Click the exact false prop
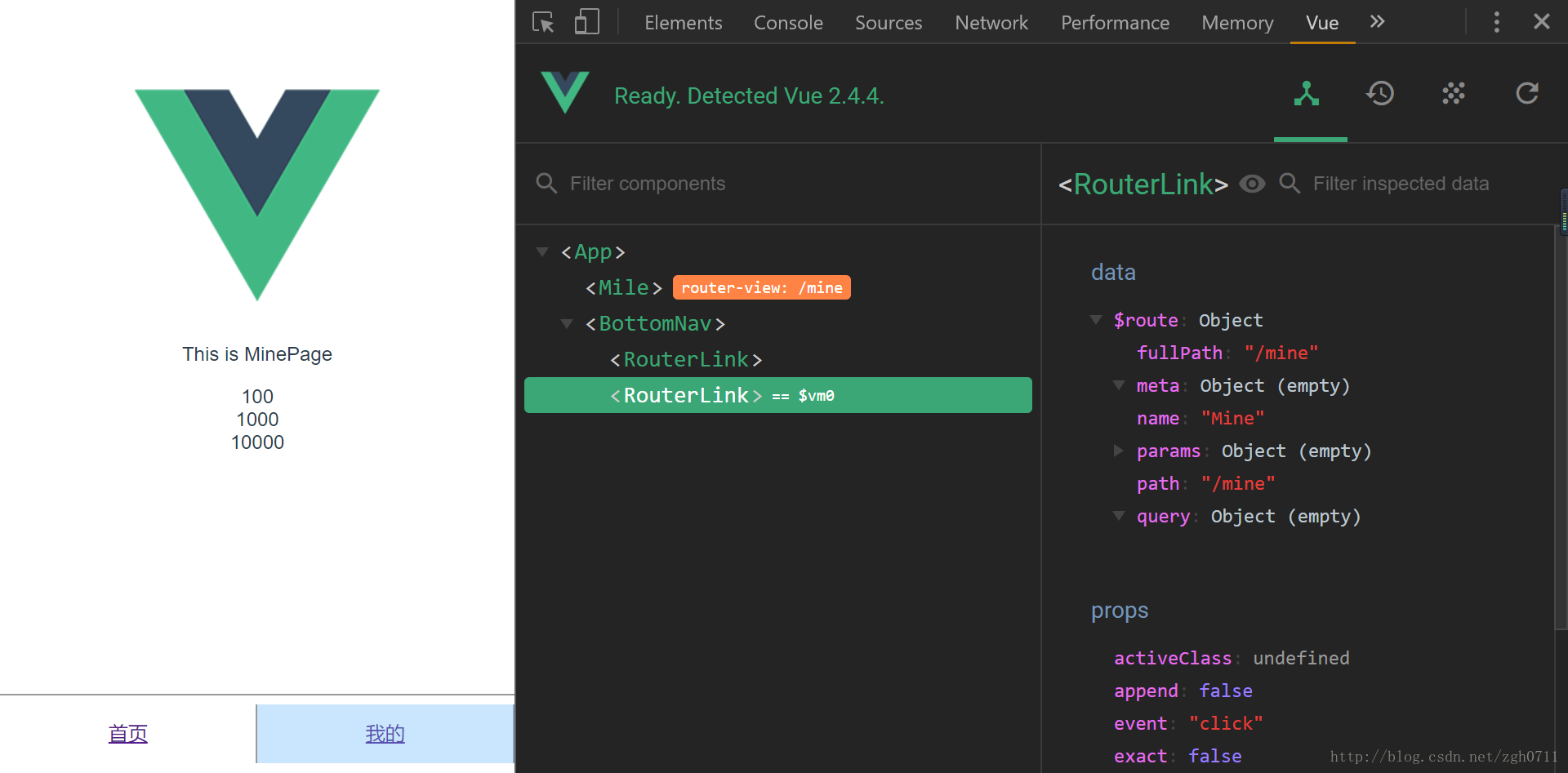Image resolution: width=1568 pixels, height=773 pixels. click(x=1178, y=756)
